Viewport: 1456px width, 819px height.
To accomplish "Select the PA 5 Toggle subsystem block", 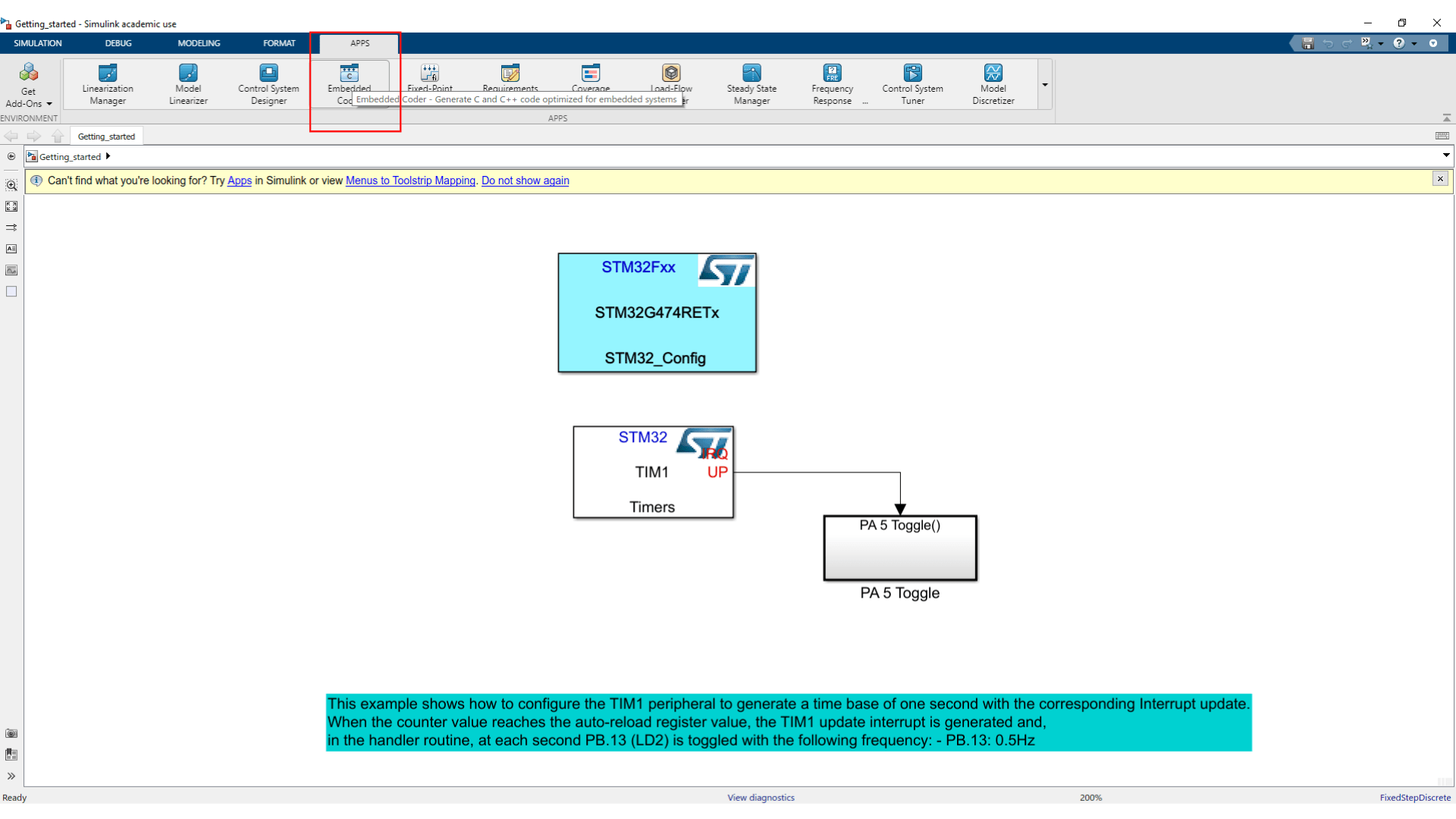I will pos(900,548).
